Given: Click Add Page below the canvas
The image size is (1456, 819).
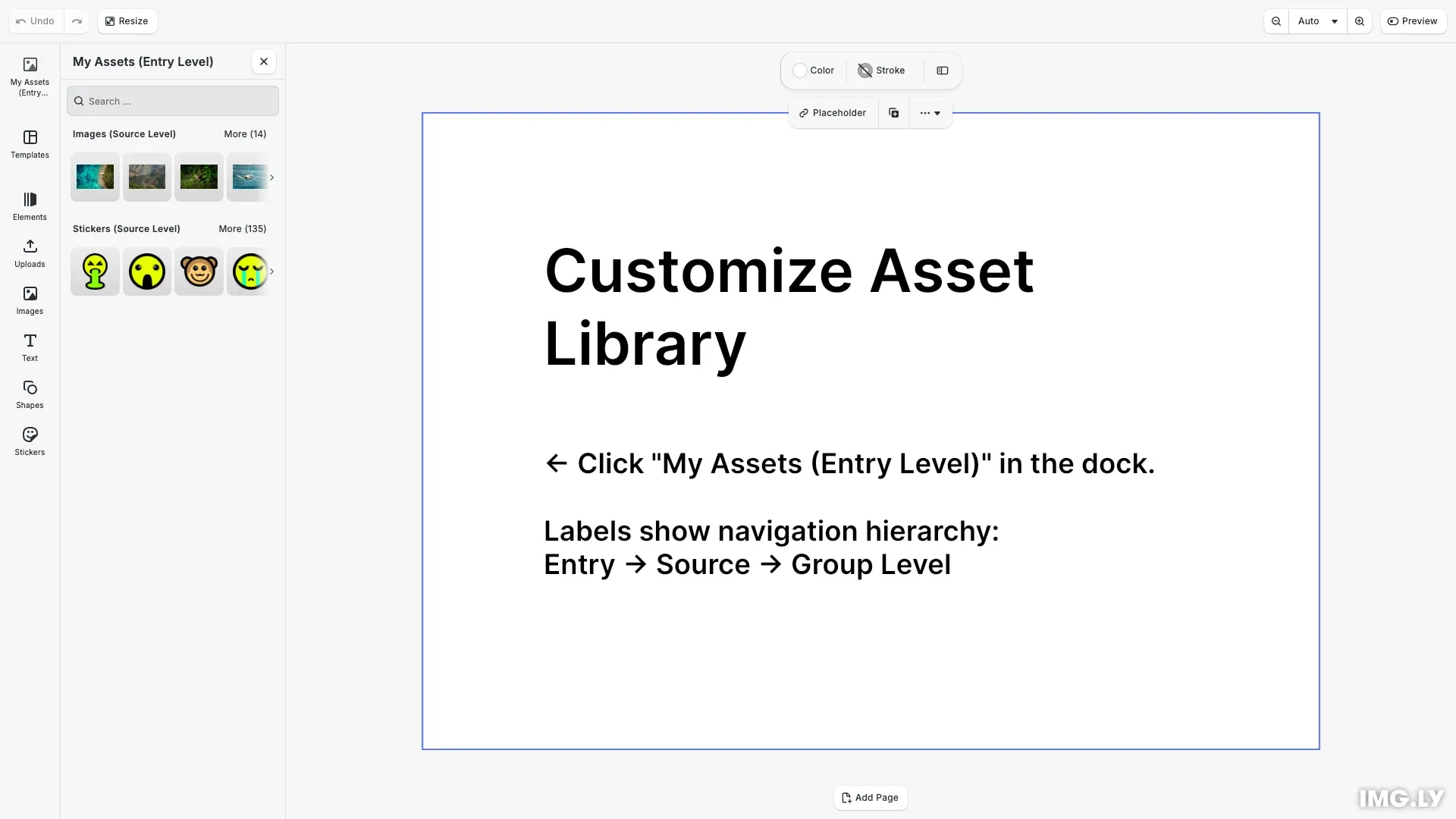Looking at the screenshot, I should [870, 798].
